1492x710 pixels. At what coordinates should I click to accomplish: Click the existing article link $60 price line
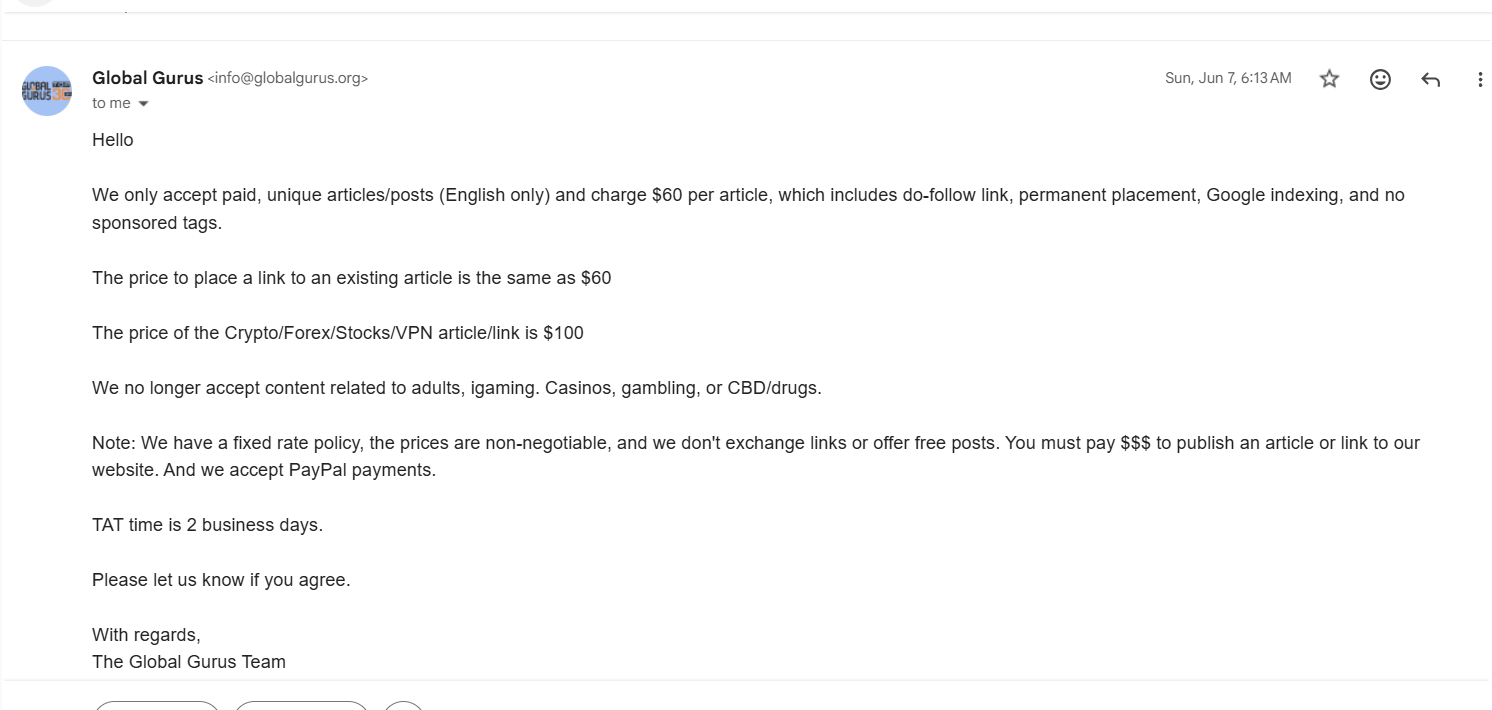[352, 278]
